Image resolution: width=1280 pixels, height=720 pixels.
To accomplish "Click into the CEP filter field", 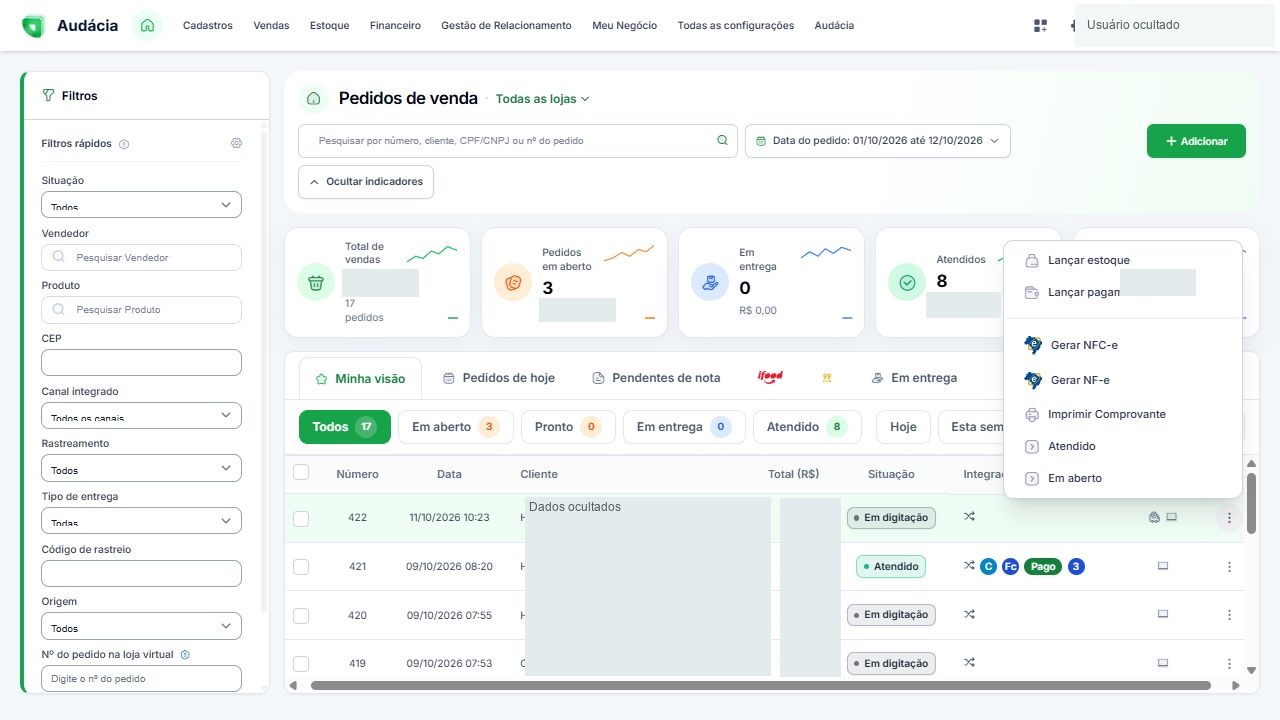I will coord(141,362).
